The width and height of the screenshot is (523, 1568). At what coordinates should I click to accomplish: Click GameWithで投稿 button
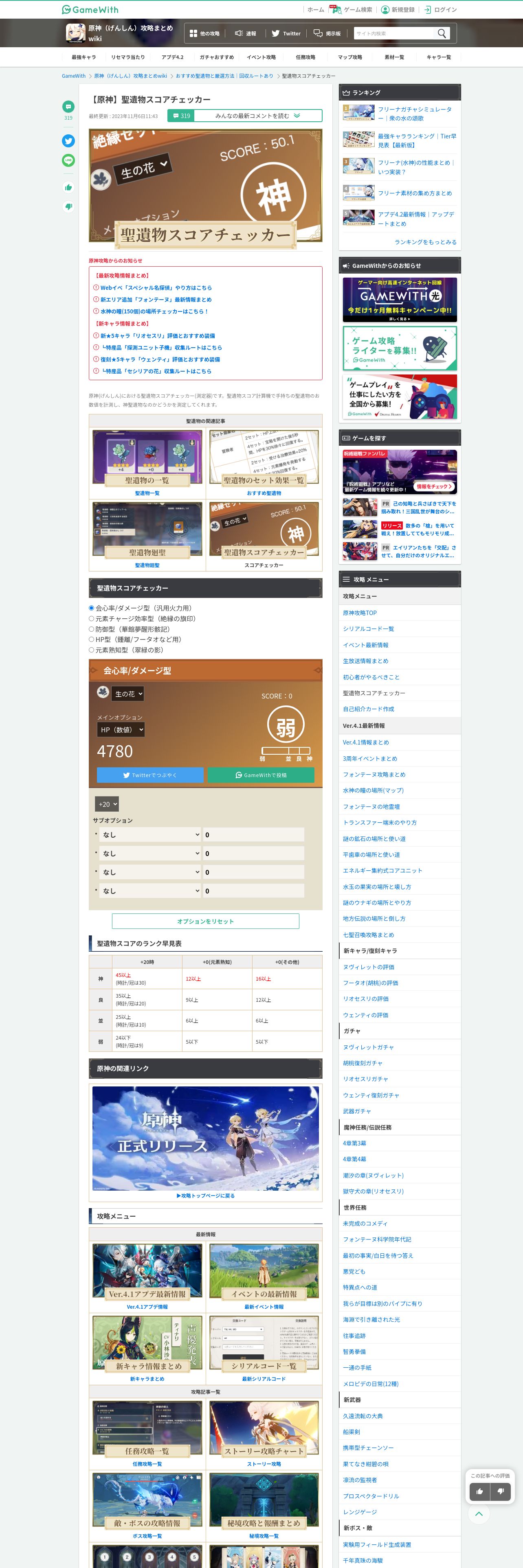pos(261,775)
